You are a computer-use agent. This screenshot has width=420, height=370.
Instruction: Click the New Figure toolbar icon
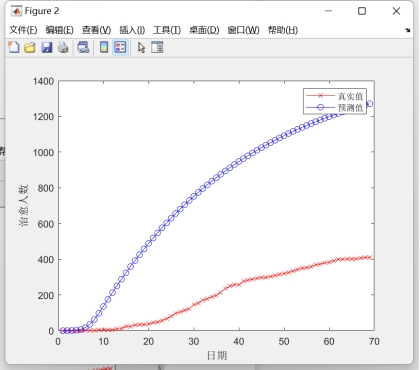coord(14,47)
